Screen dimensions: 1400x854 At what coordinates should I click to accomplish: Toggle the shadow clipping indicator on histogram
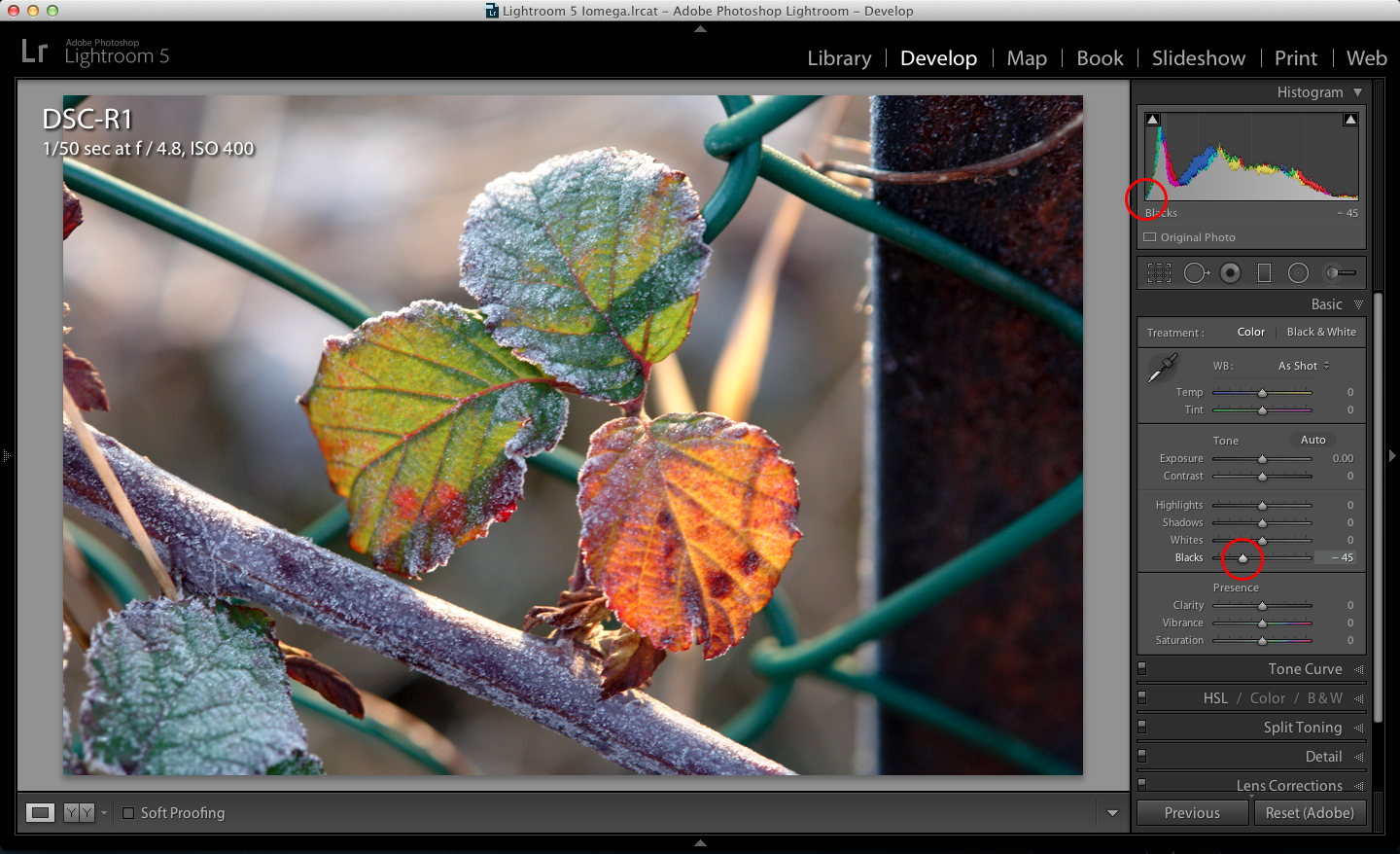[1153, 118]
